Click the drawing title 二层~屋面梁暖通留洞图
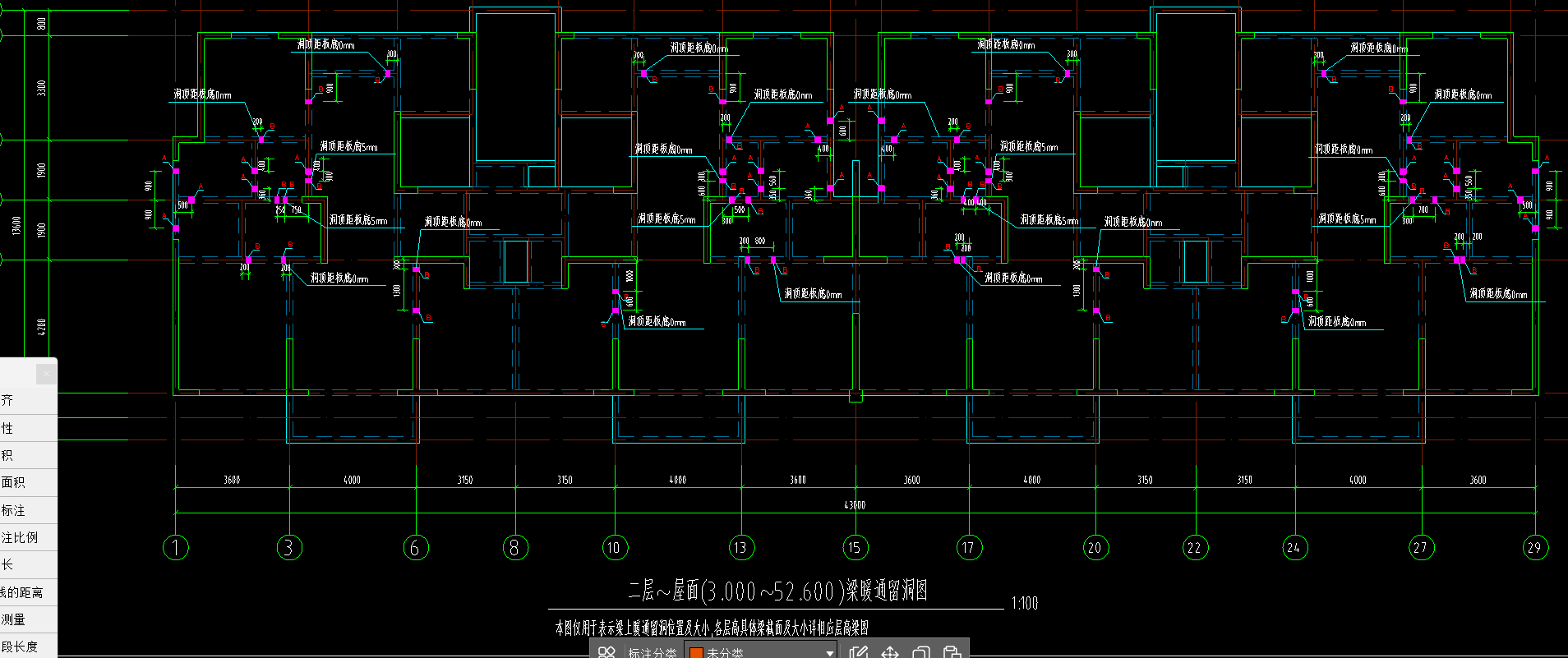 point(777,591)
